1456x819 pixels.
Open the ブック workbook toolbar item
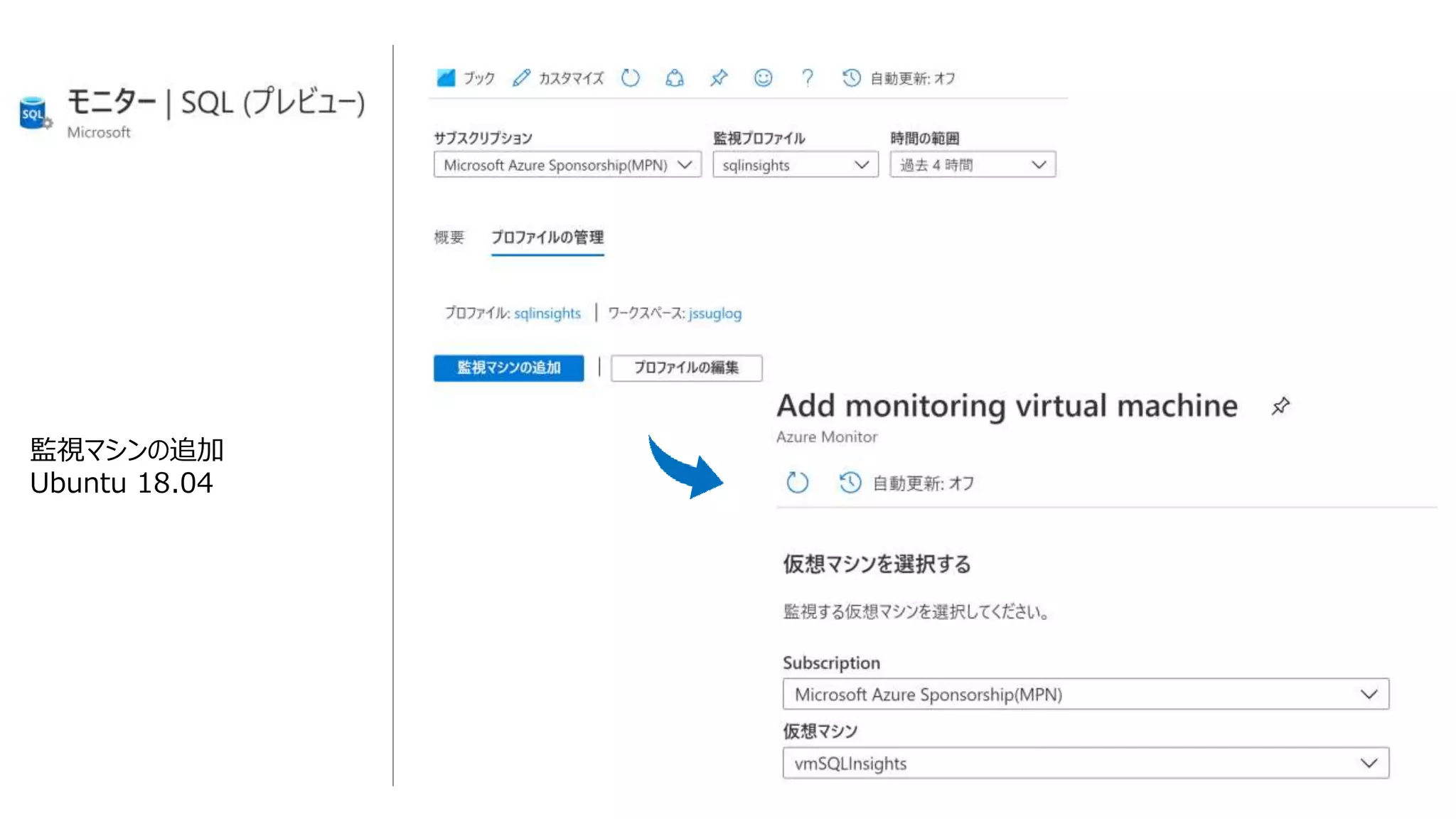coord(466,77)
